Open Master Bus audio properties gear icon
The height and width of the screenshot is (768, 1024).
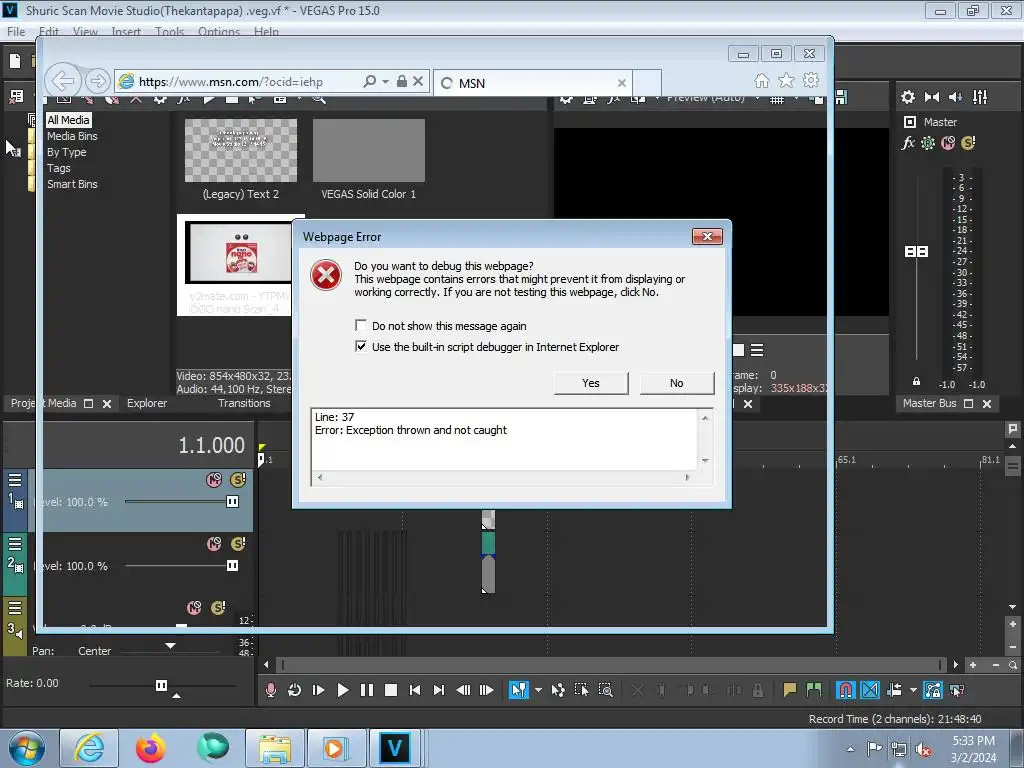pyautogui.click(x=908, y=97)
